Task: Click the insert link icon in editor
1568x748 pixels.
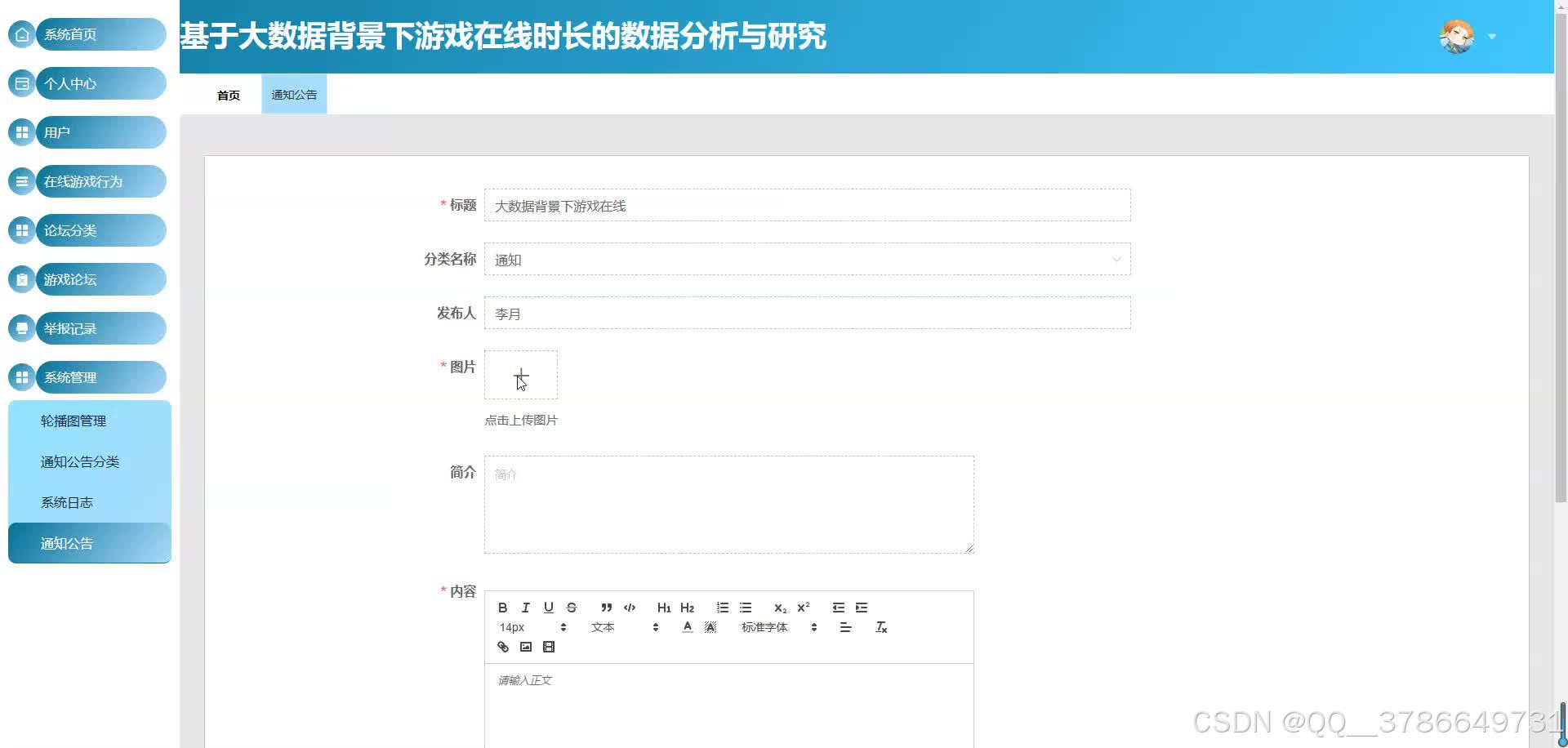Action: click(502, 646)
